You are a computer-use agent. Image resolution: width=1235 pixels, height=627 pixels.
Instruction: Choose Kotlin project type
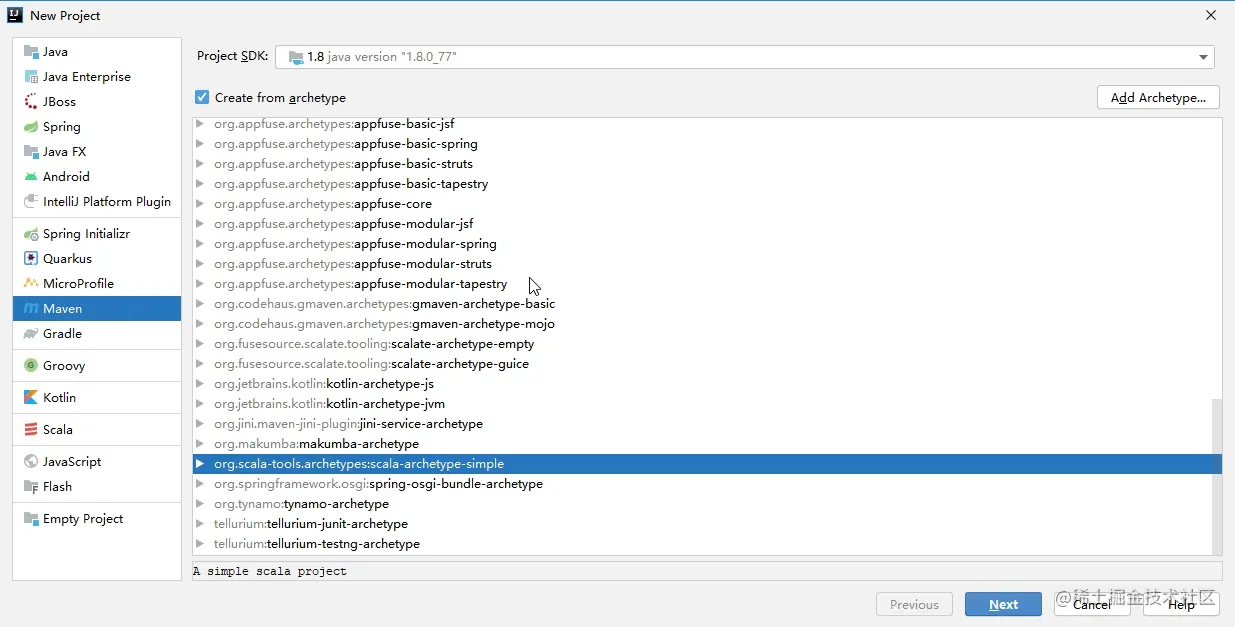(97, 398)
